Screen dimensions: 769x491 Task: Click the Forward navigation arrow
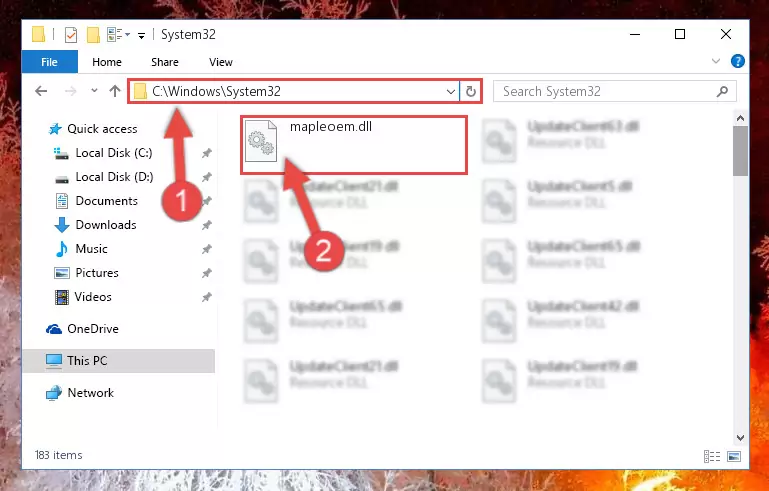click(71, 91)
